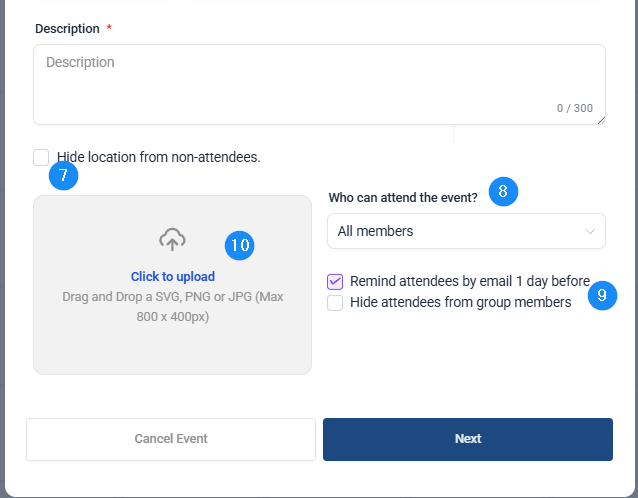Click the 'Who can attend the event?' label
This screenshot has width=638, height=498.
click(x=403, y=198)
